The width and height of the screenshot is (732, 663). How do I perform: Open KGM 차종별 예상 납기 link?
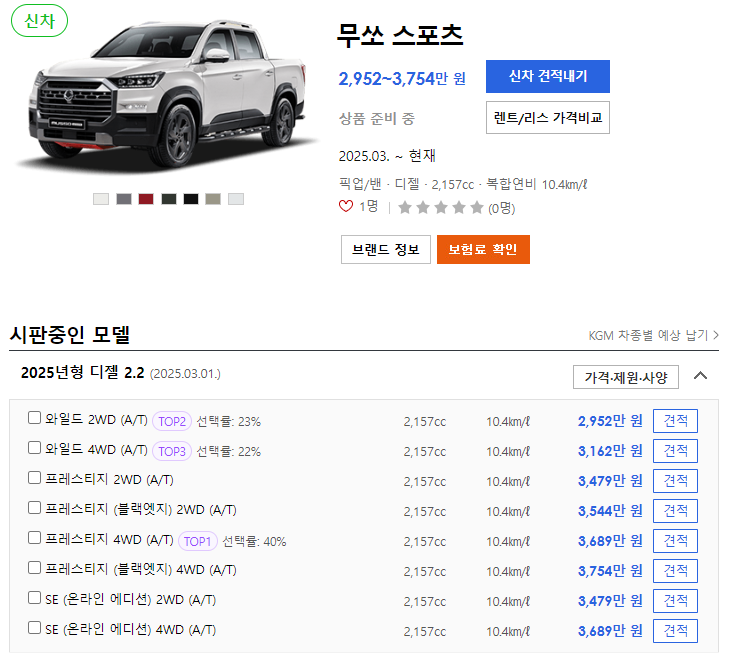click(653, 336)
